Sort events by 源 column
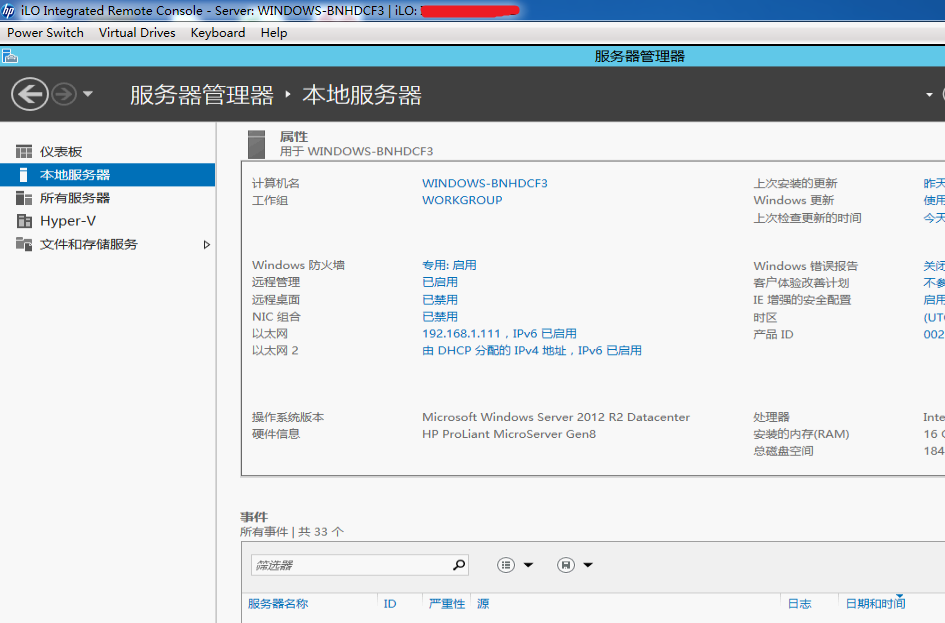 tap(483, 603)
